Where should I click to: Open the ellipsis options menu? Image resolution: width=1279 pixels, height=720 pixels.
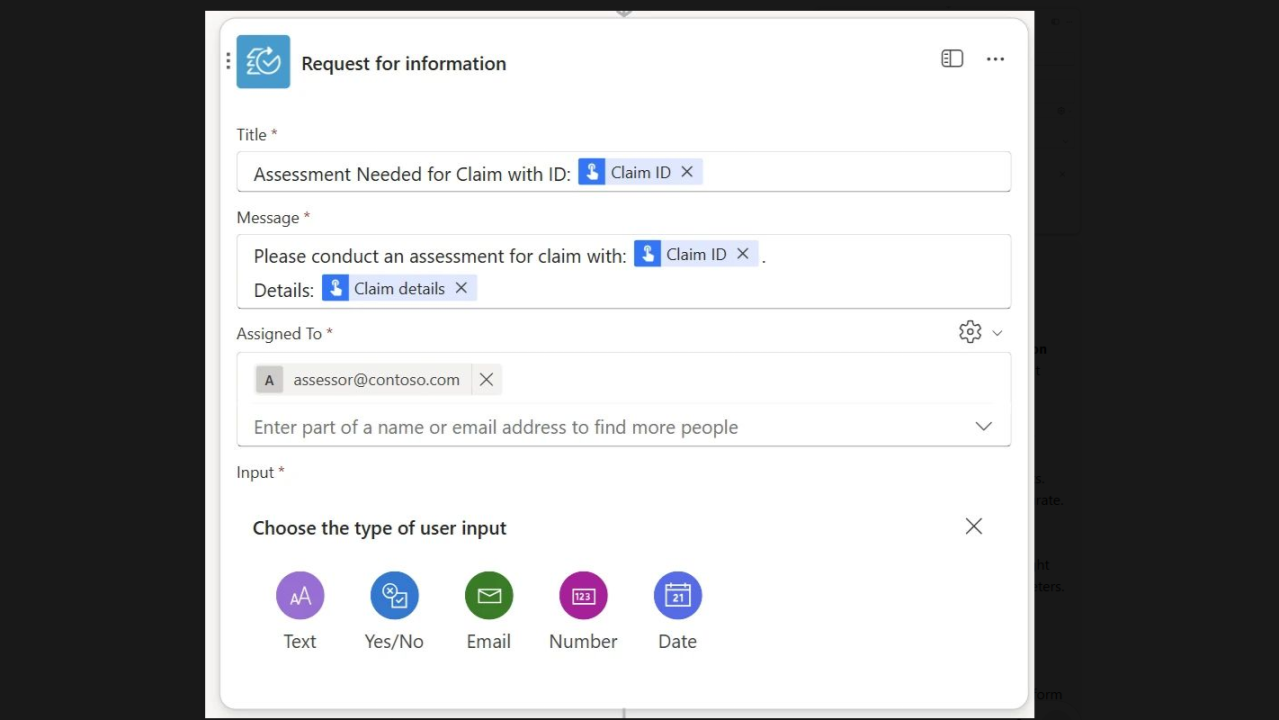pos(995,58)
